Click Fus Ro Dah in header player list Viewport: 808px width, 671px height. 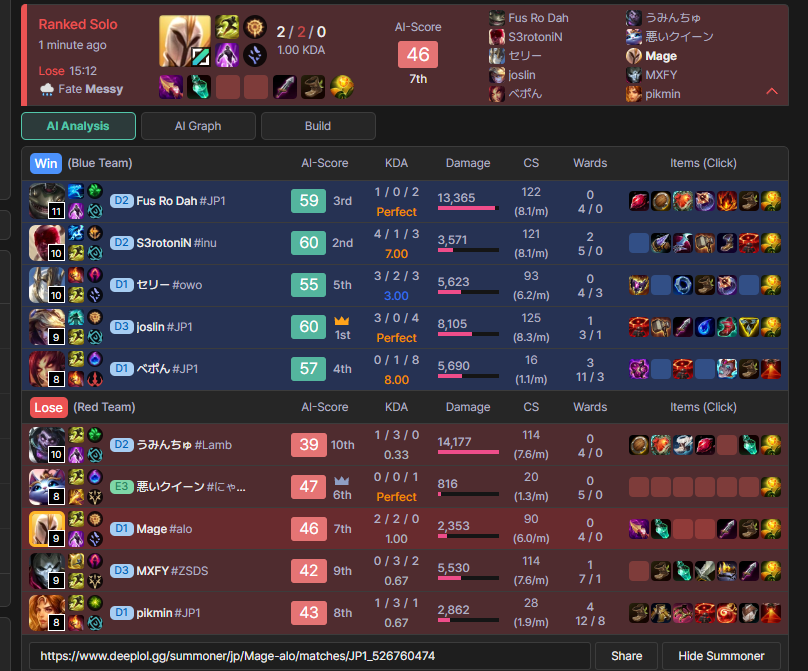[x=529, y=18]
